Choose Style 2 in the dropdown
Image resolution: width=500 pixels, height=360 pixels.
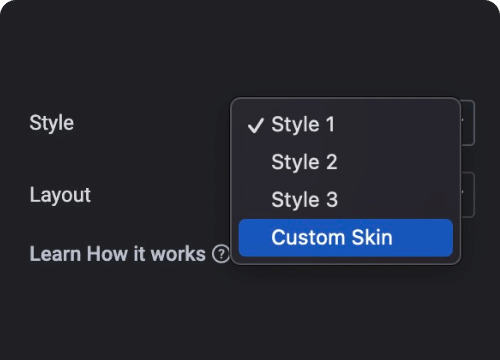pos(346,162)
